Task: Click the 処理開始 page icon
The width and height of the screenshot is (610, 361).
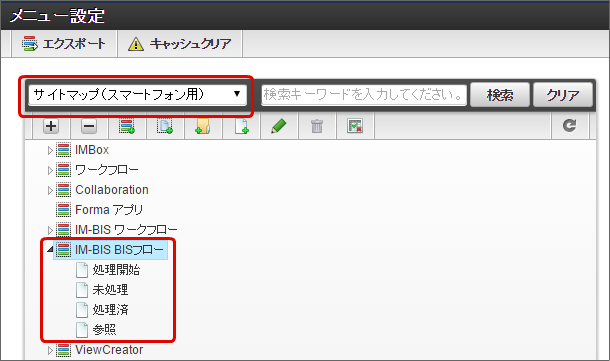Action: [x=82, y=270]
